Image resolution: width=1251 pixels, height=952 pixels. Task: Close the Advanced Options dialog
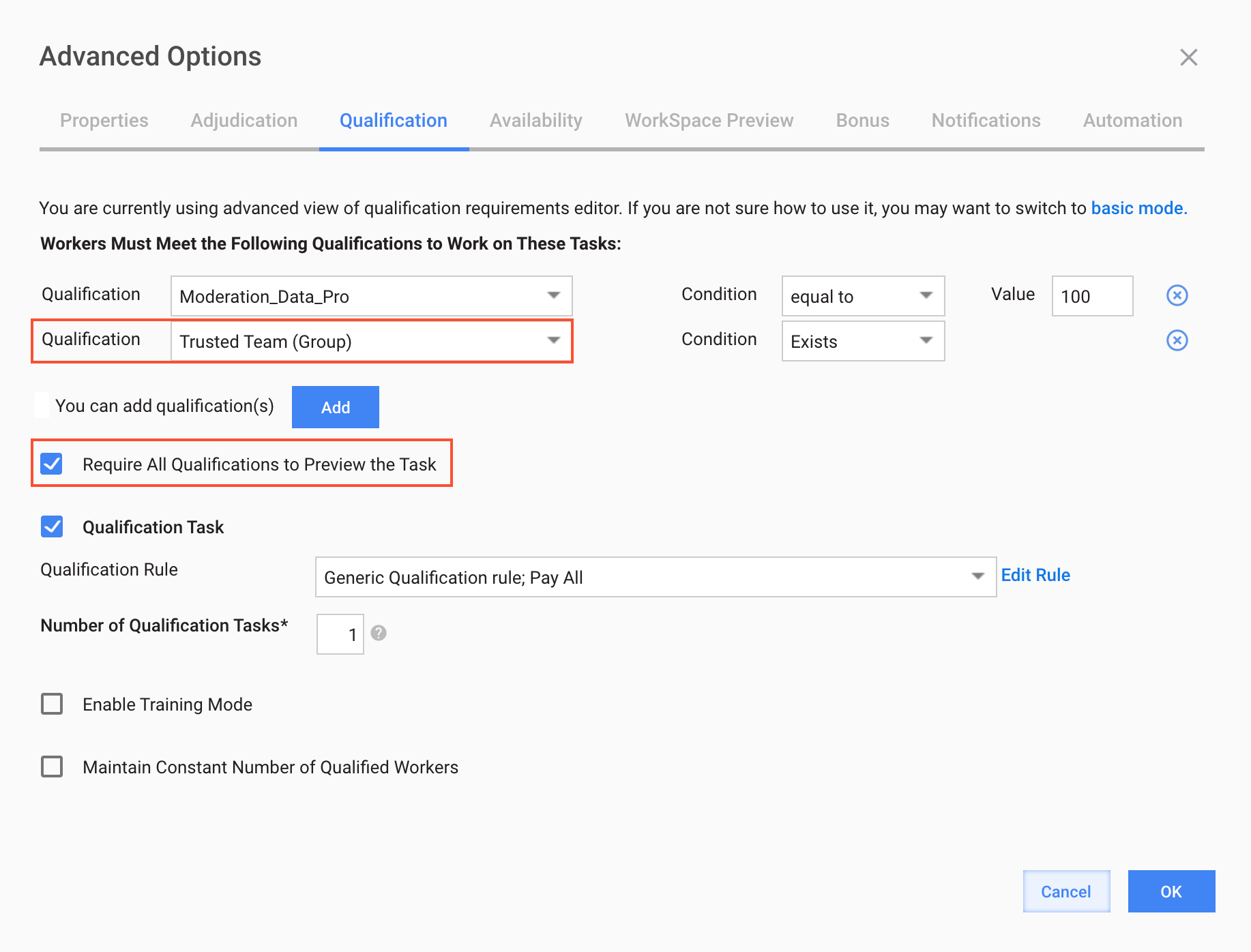point(1189,57)
